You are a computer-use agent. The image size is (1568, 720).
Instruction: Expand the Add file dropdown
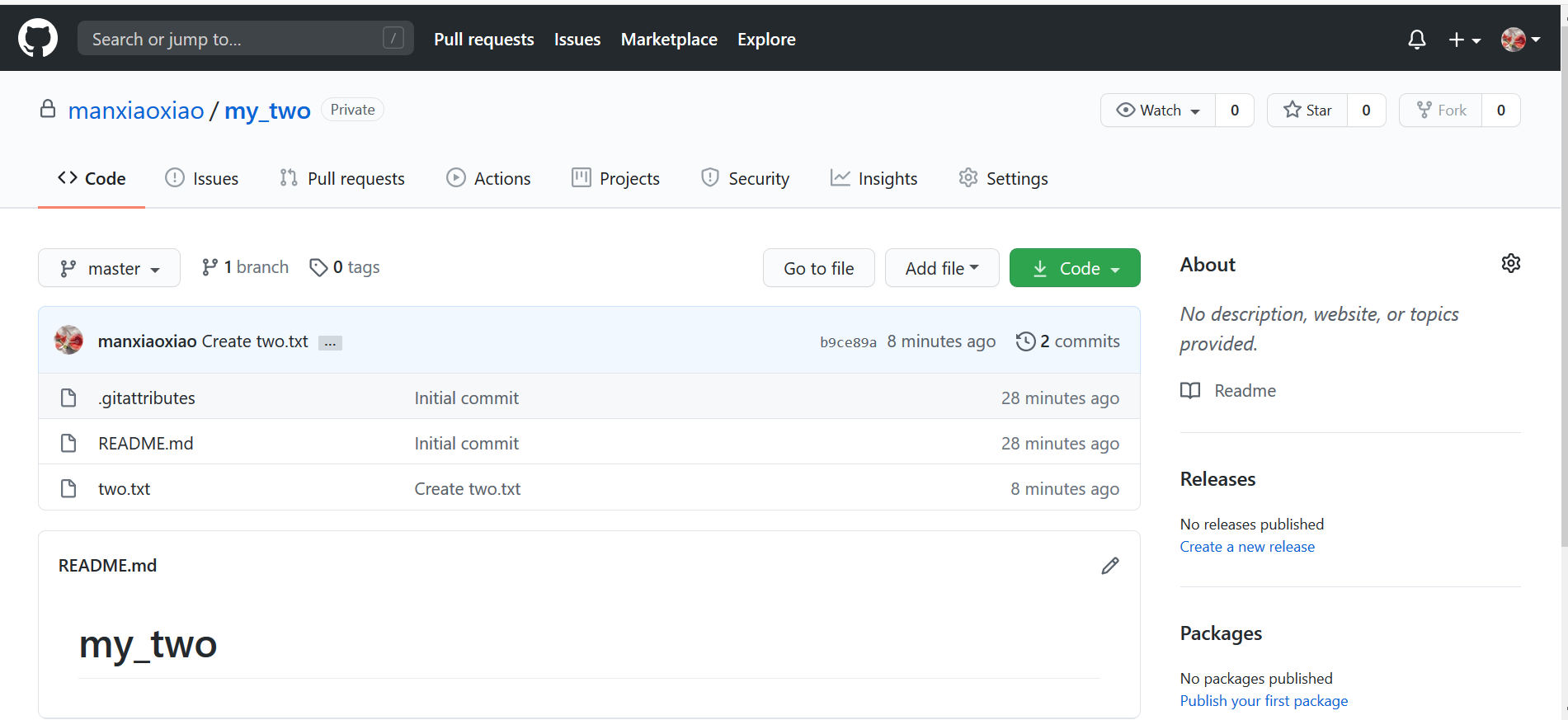point(942,268)
